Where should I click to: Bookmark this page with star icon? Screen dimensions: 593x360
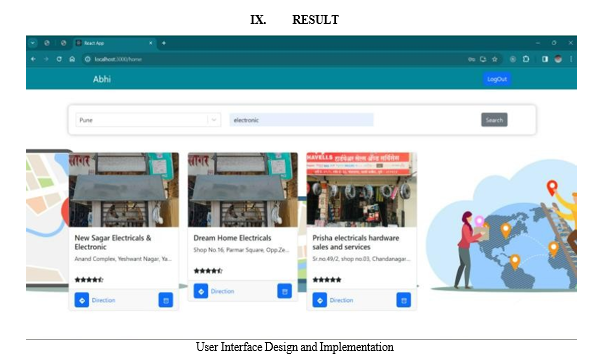coord(495,59)
